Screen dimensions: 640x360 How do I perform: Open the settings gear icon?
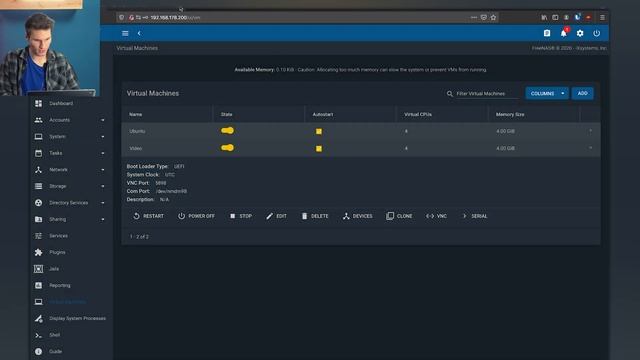[580, 33]
